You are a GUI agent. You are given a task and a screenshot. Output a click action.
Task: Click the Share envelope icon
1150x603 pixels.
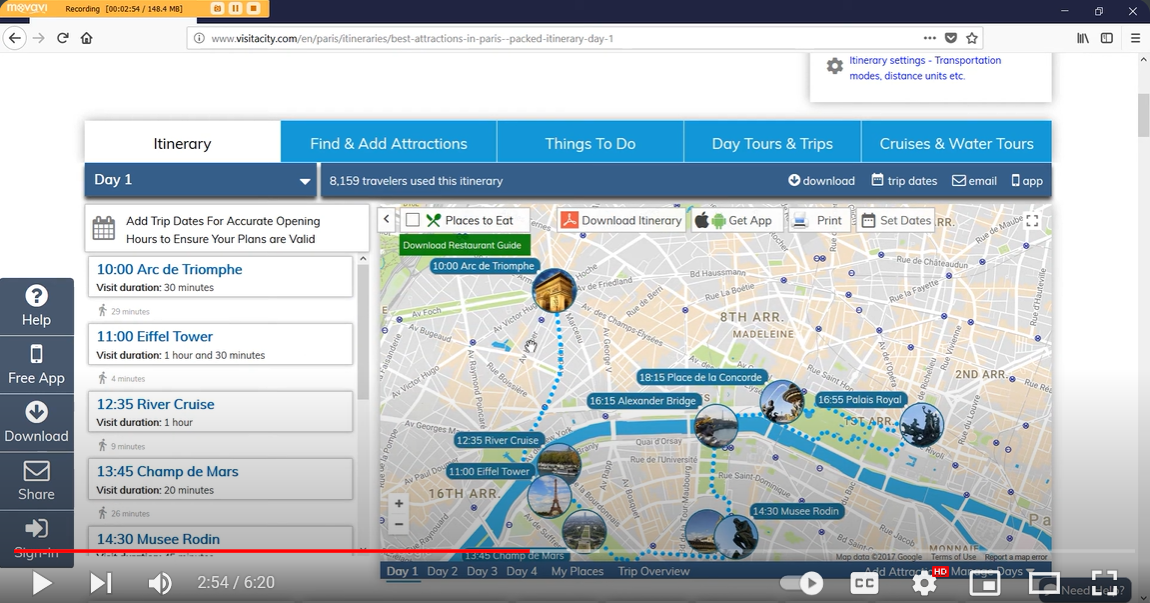37,470
